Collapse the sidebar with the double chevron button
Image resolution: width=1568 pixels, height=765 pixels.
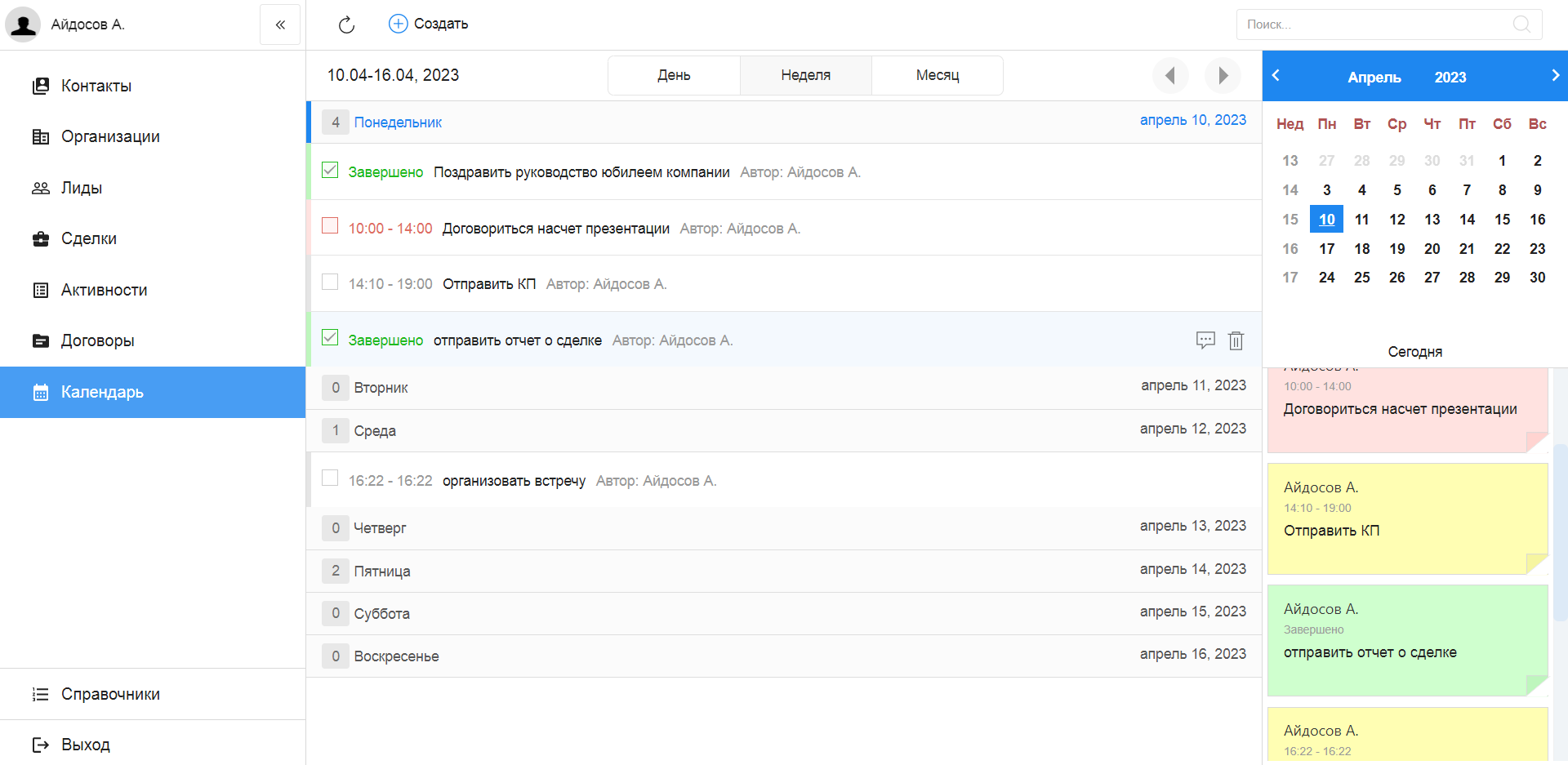coord(280,24)
